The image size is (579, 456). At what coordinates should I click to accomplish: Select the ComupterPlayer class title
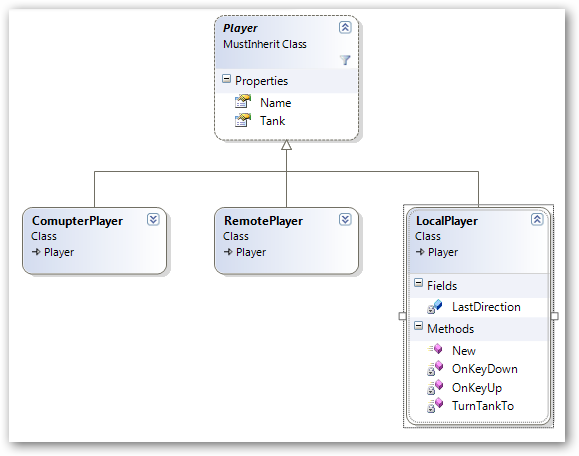(x=77, y=221)
